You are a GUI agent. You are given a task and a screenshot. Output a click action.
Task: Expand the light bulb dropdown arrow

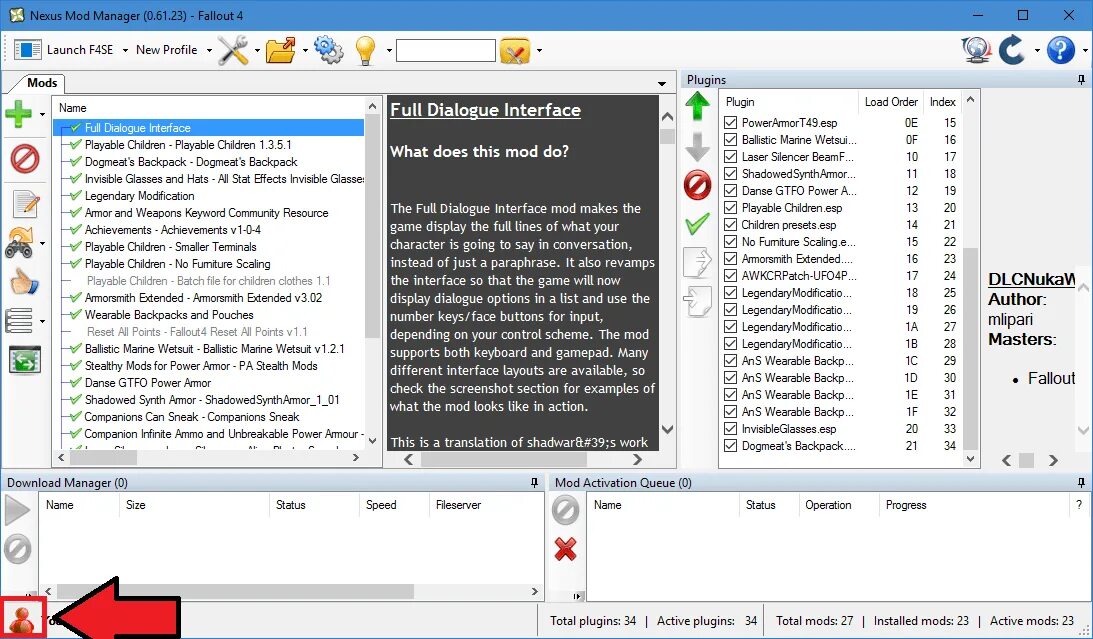(390, 50)
